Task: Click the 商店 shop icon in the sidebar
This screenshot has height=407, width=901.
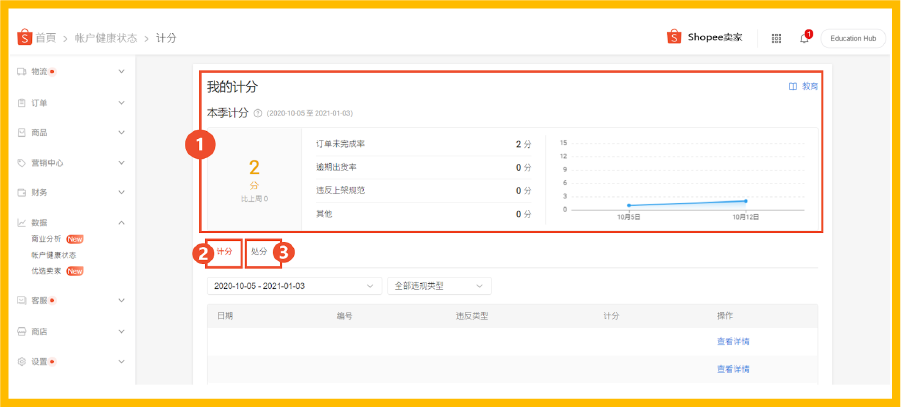Action: [22, 332]
